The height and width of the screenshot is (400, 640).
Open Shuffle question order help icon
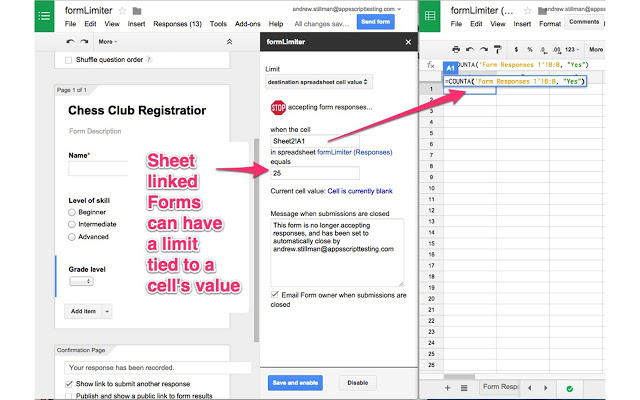coord(149,60)
